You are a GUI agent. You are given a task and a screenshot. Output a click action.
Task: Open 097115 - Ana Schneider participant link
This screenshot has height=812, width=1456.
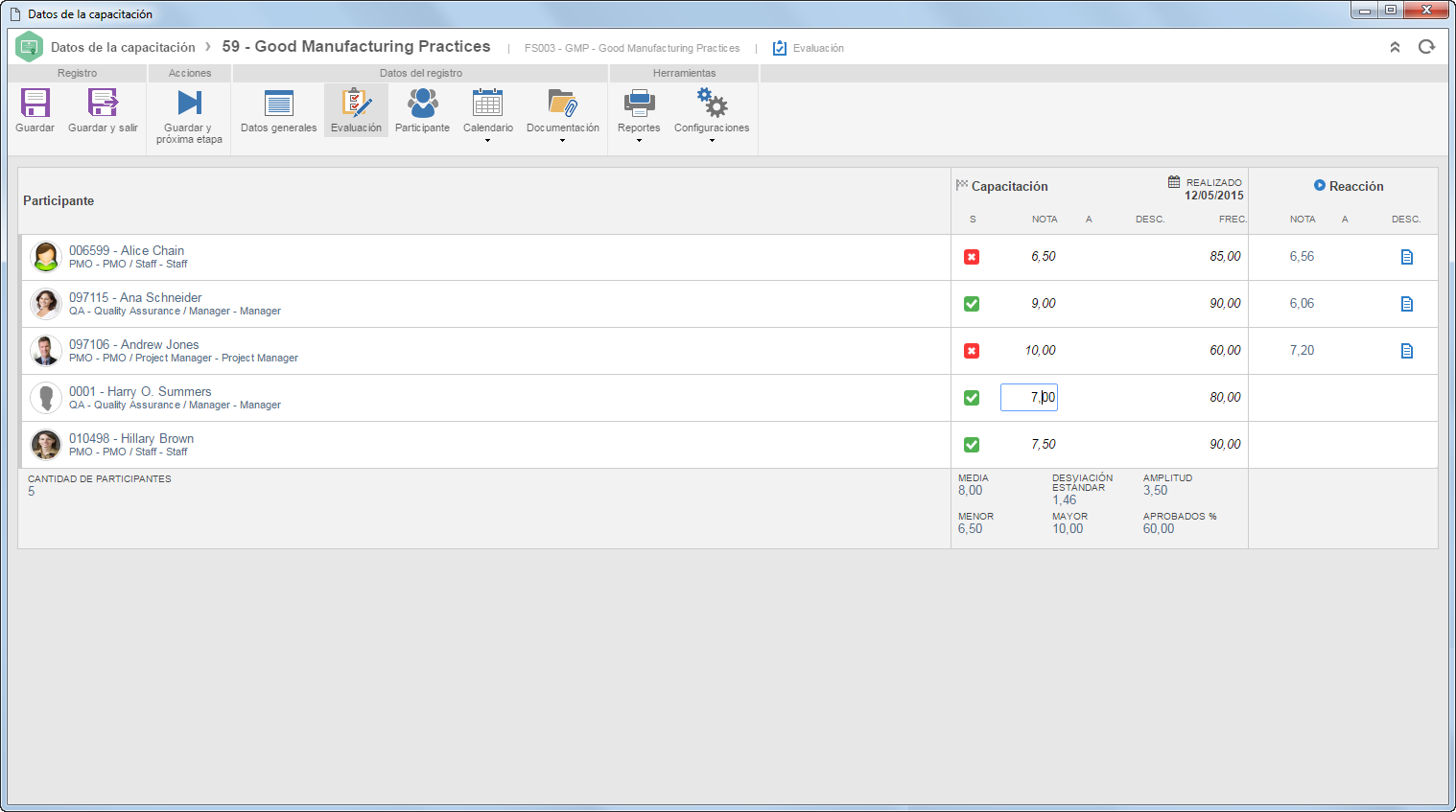pos(135,297)
